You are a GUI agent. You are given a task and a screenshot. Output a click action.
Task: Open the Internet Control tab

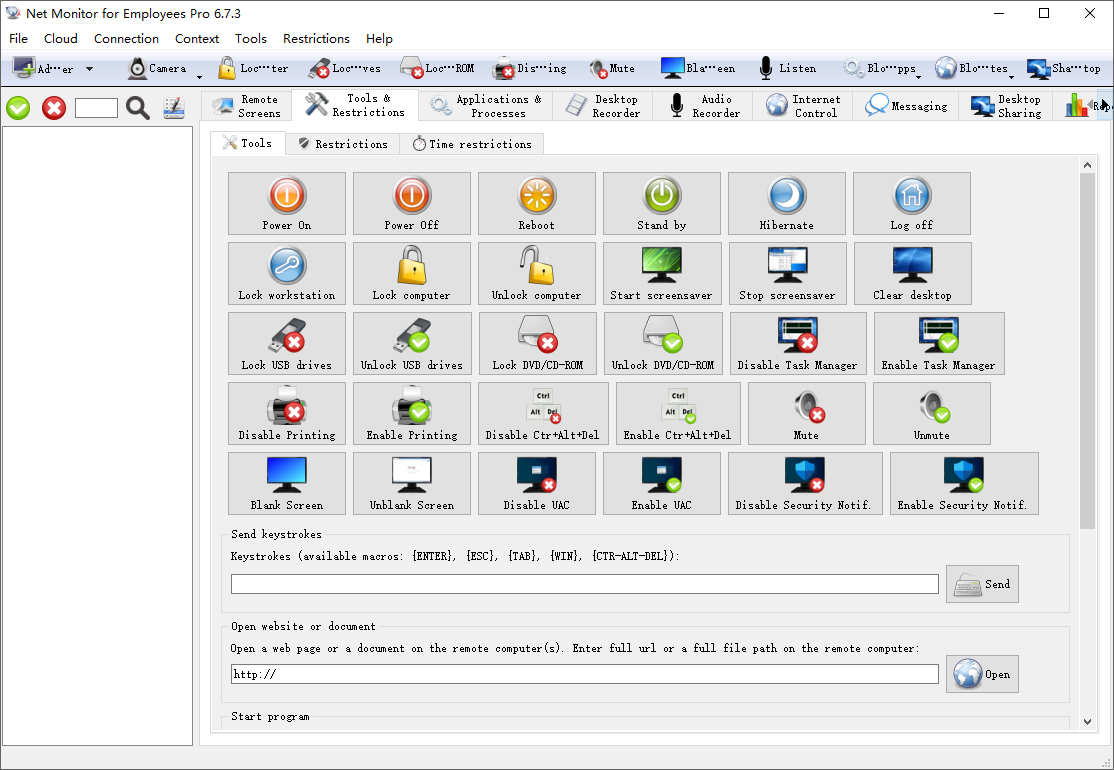click(803, 106)
